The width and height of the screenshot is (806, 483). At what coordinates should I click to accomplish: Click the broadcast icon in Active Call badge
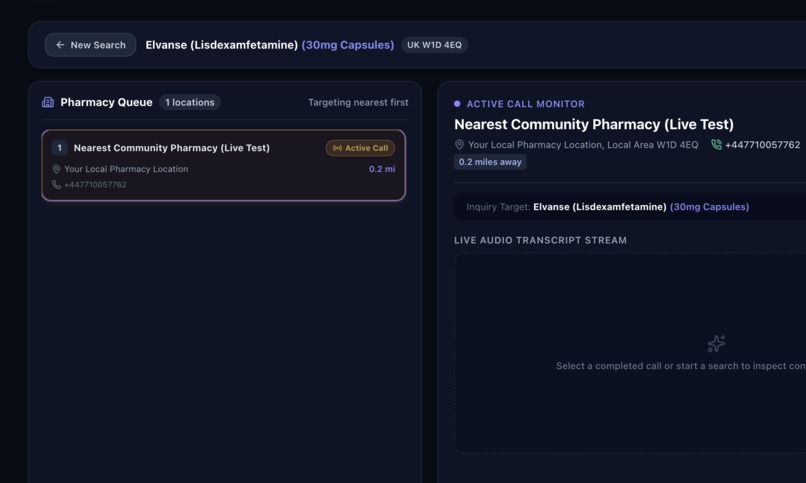pos(337,148)
